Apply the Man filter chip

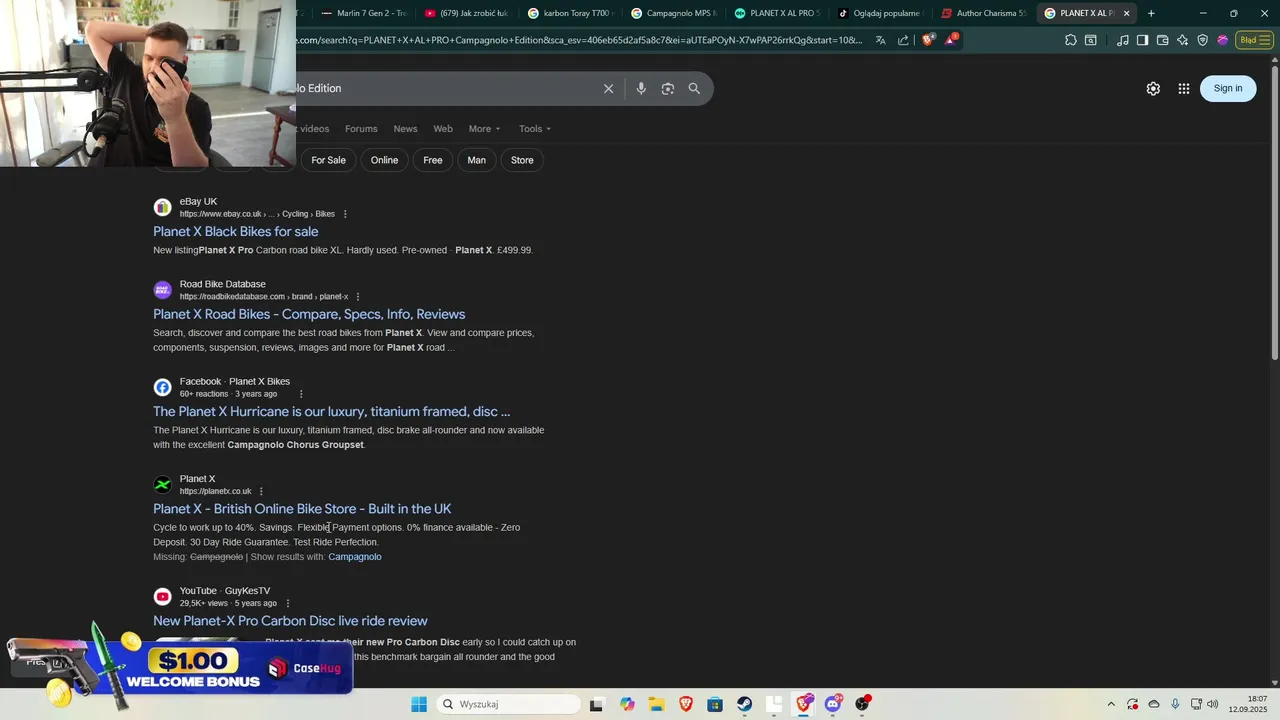click(477, 160)
